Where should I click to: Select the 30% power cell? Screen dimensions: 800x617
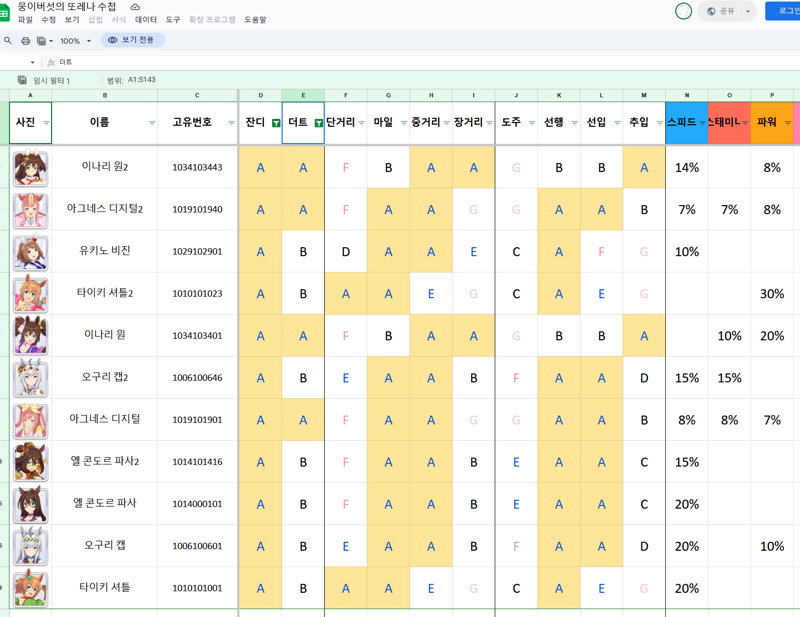click(x=772, y=293)
